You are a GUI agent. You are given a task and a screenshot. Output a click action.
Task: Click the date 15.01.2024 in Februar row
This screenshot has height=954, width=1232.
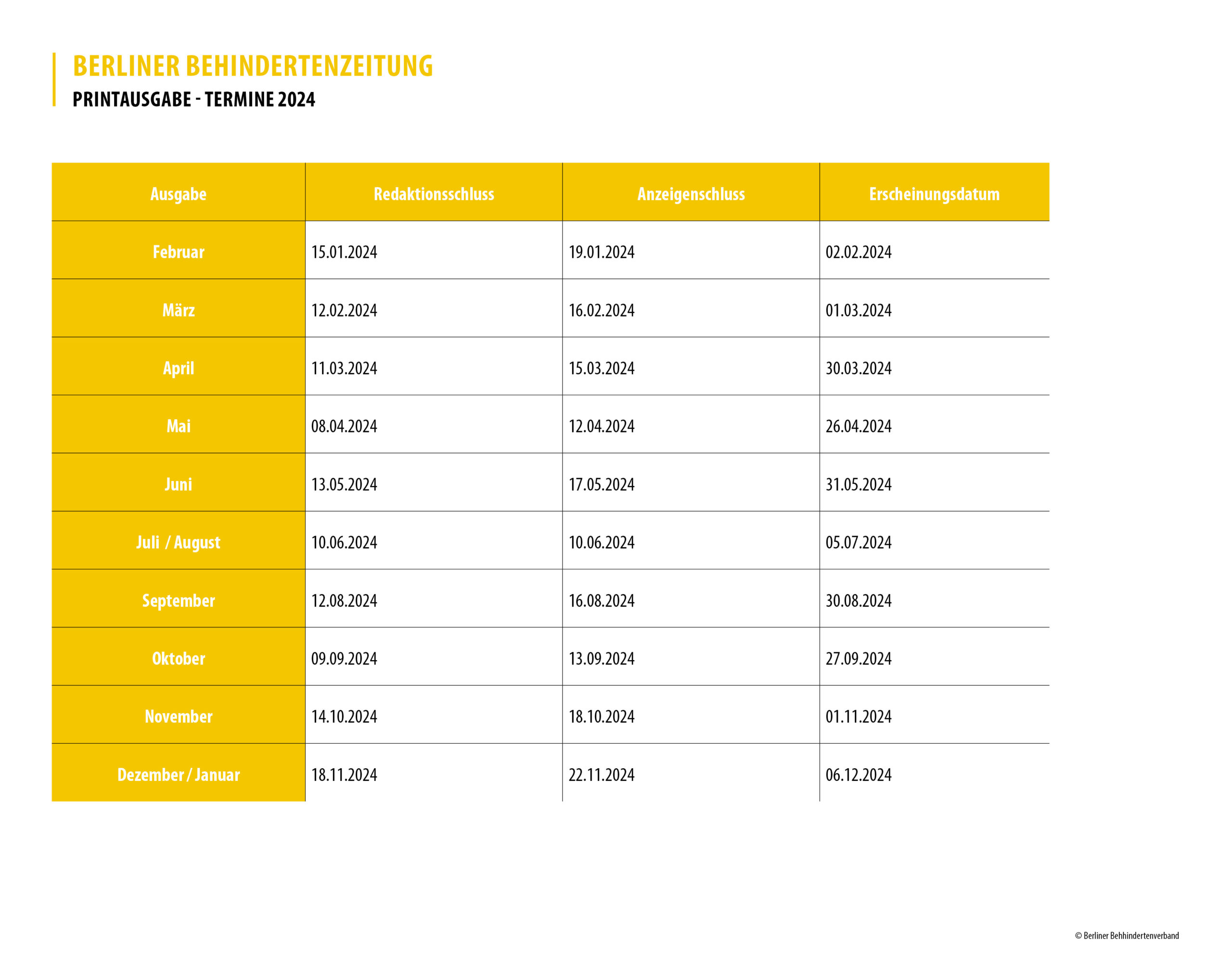[344, 252]
